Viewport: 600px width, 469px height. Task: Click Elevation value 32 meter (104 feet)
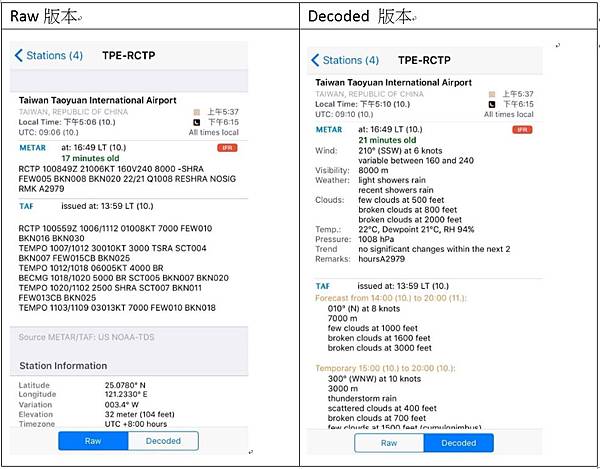pyautogui.click(x=140, y=414)
